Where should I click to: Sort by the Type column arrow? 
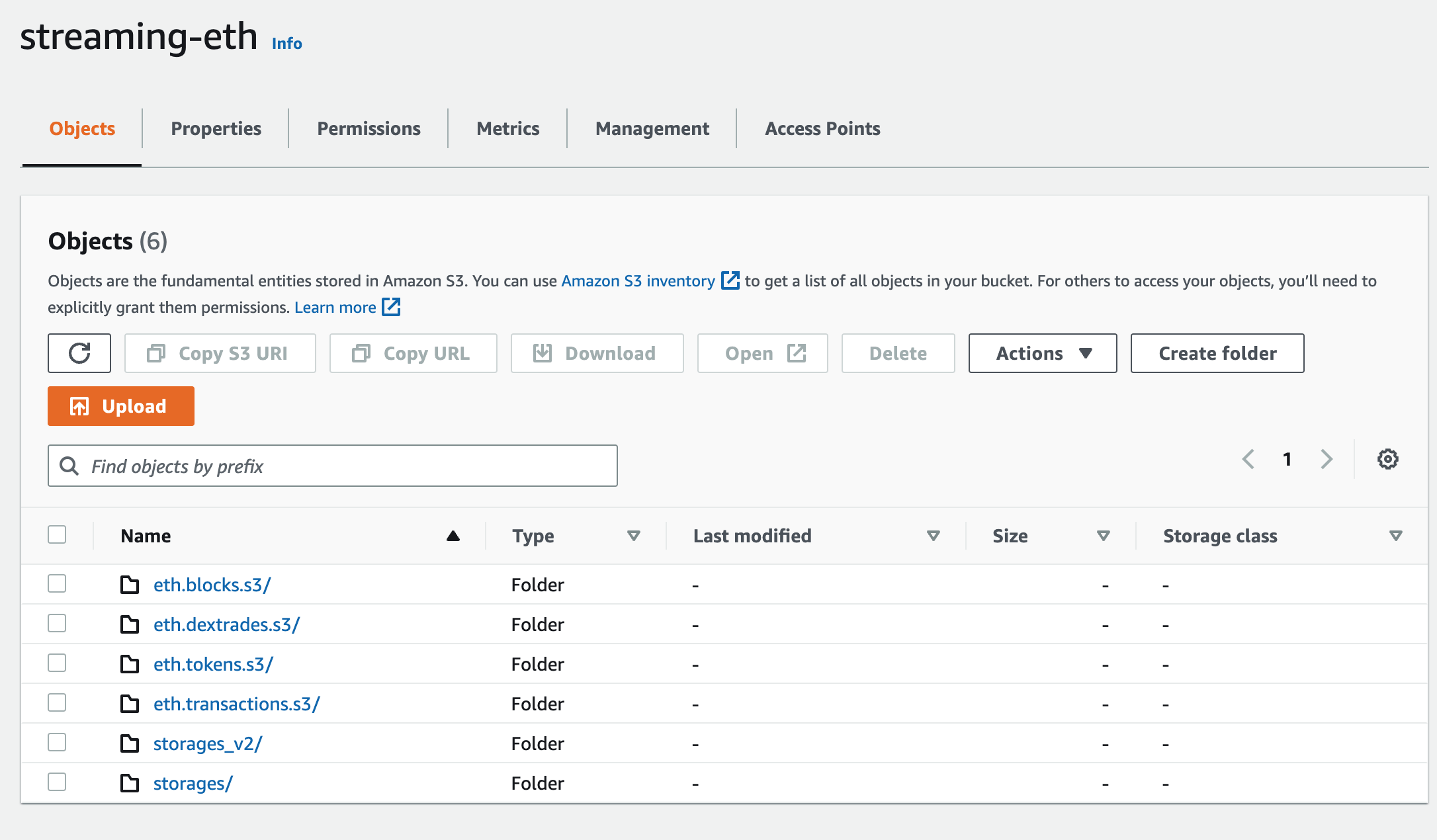[634, 536]
